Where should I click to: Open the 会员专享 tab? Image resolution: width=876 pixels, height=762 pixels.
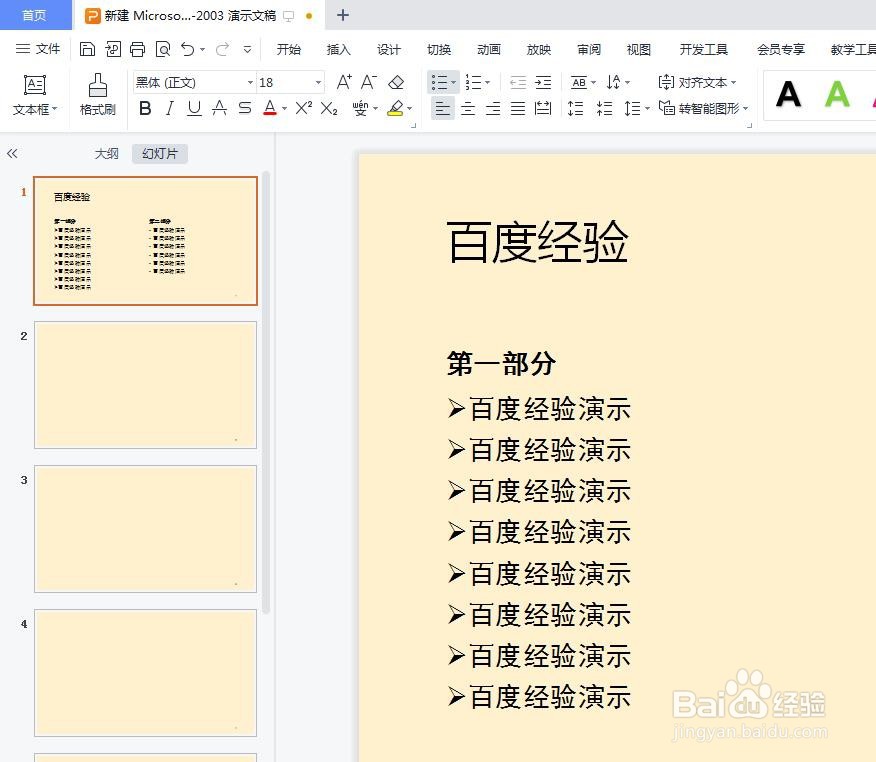coord(781,50)
